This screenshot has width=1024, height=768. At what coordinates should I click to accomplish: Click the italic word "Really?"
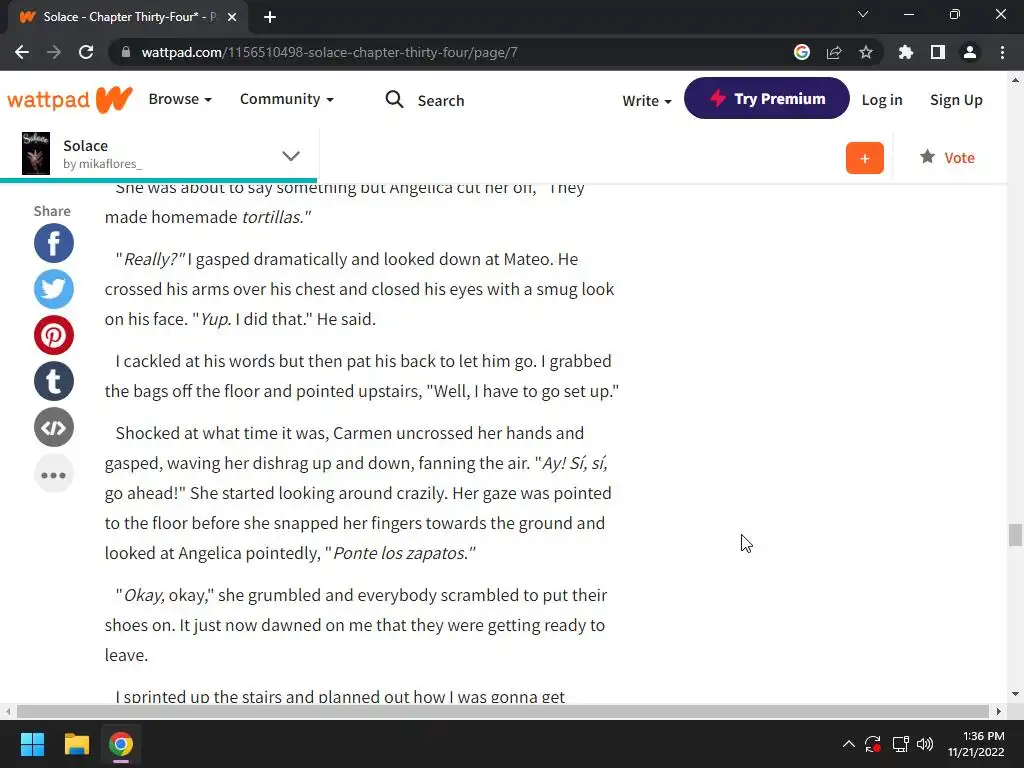tap(154, 259)
